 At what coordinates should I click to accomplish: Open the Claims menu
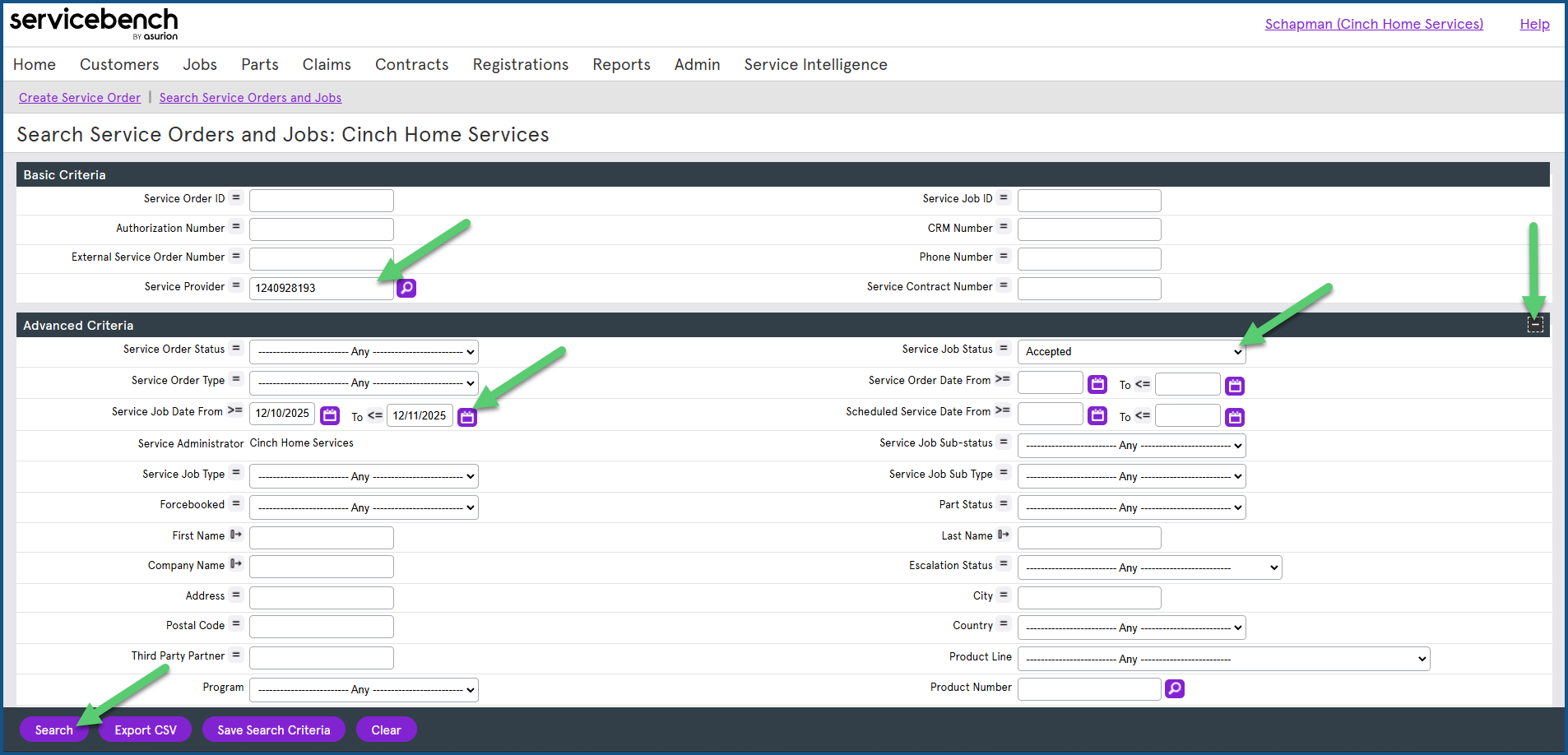[x=327, y=64]
